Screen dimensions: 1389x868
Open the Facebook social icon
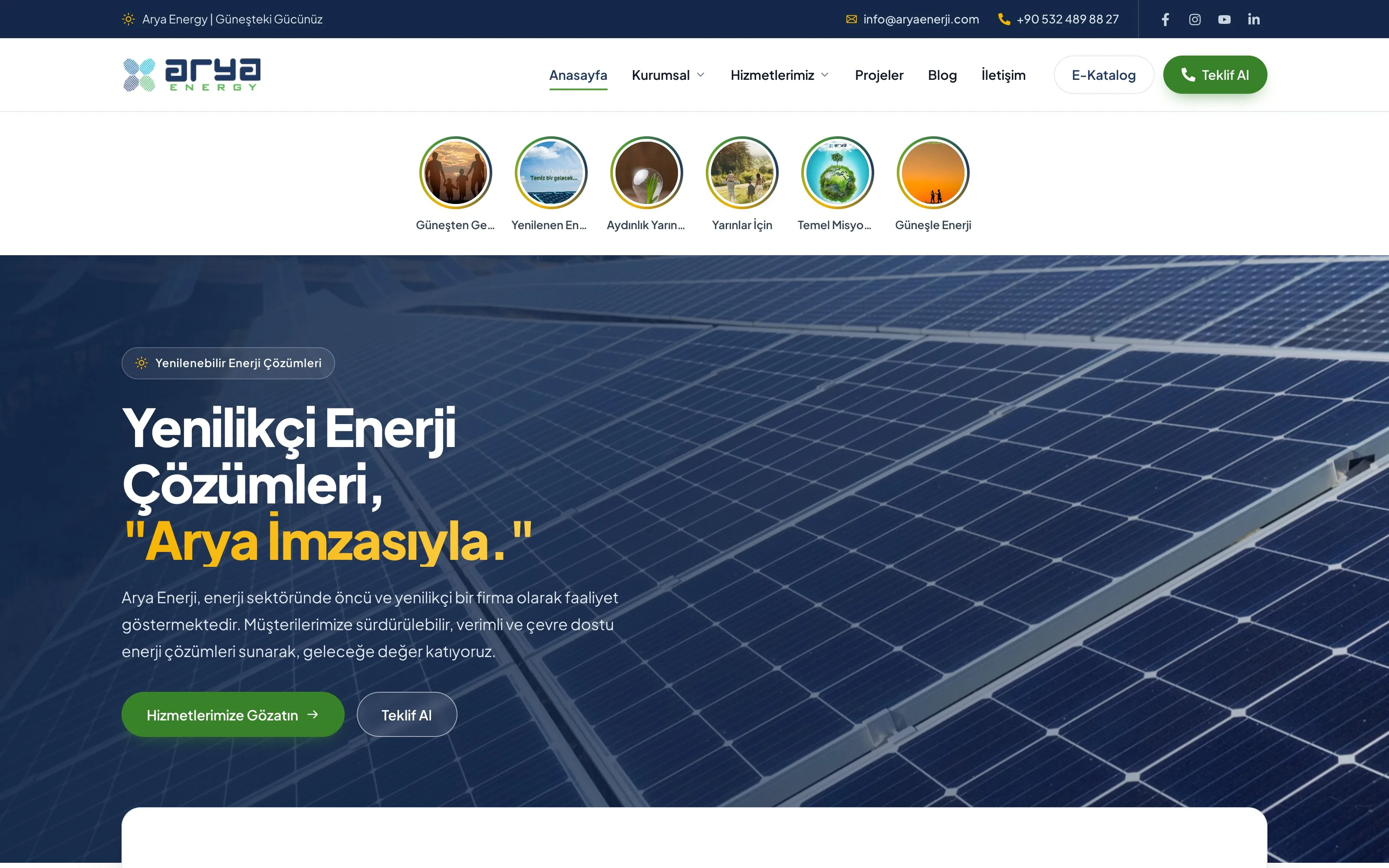pyautogui.click(x=1165, y=20)
